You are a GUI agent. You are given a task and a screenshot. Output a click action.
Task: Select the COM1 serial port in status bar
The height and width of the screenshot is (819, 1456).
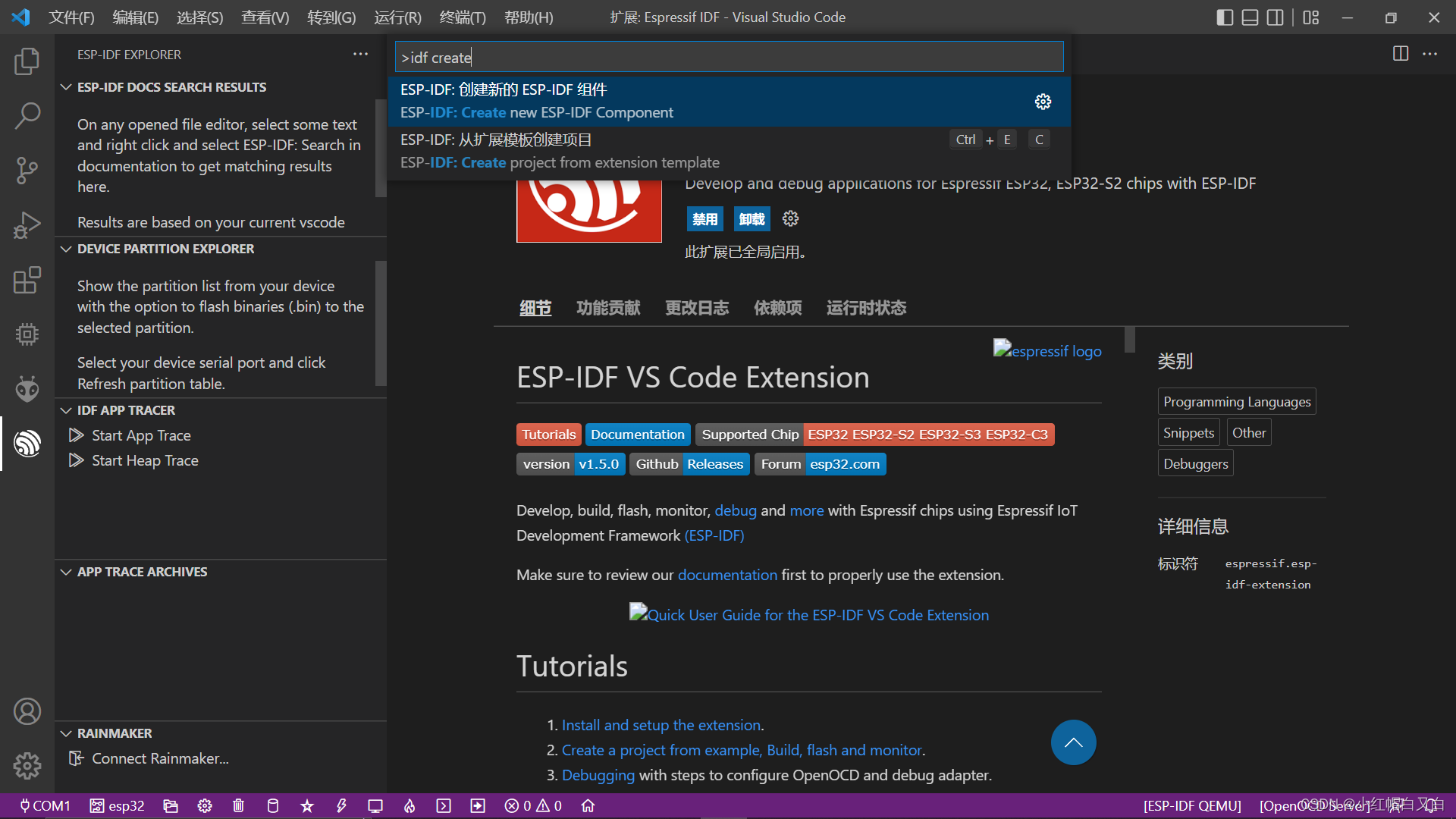45,805
